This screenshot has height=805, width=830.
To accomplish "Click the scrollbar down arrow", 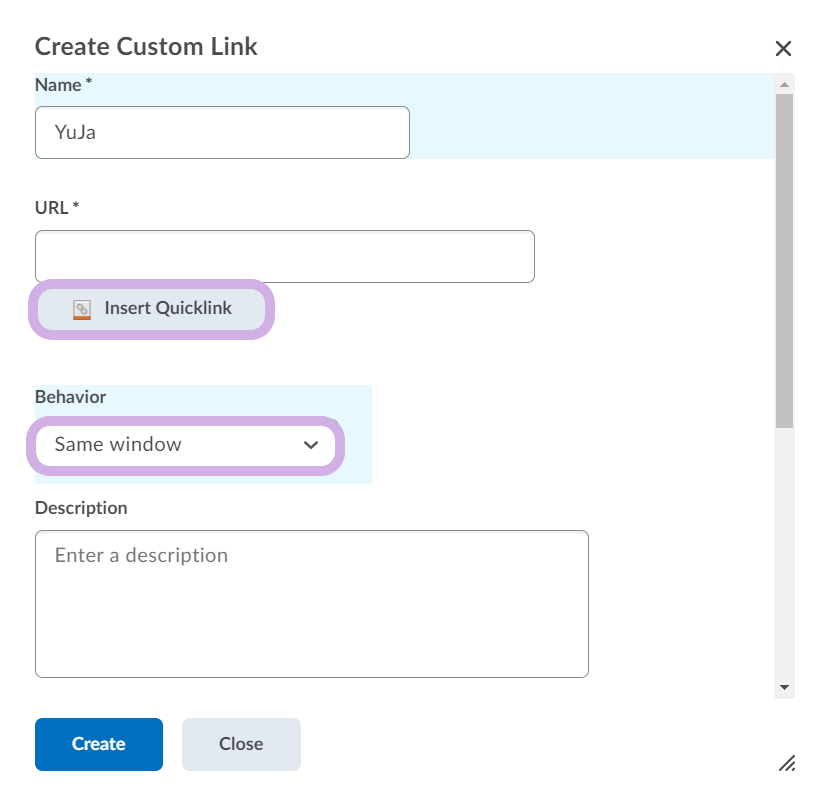I will coord(784,688).
